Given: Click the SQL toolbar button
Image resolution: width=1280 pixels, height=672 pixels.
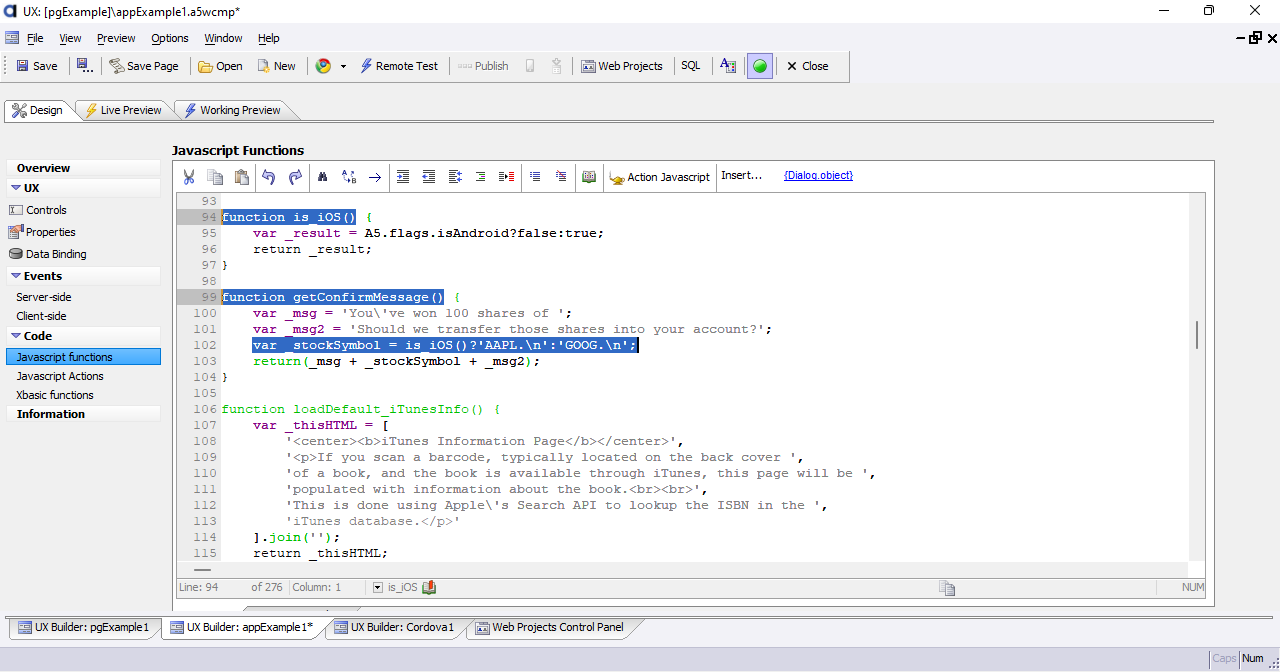Looking at the screenshot, I should (x=691, y=66).
